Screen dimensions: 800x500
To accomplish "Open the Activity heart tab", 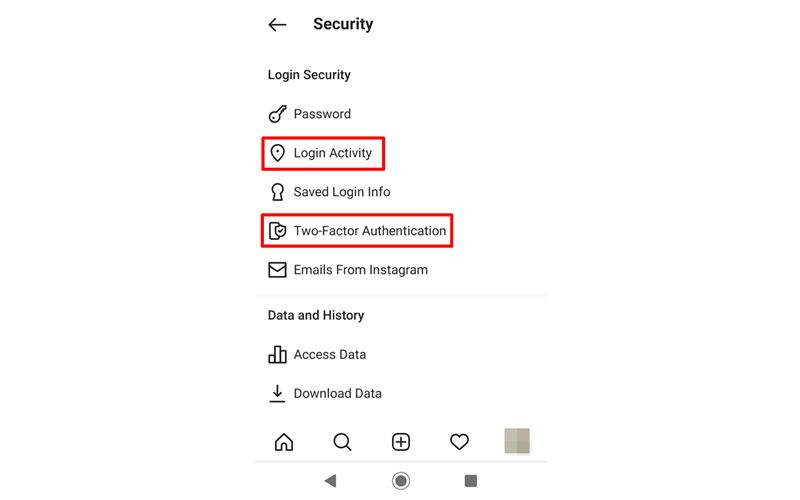I will [459, 442].
